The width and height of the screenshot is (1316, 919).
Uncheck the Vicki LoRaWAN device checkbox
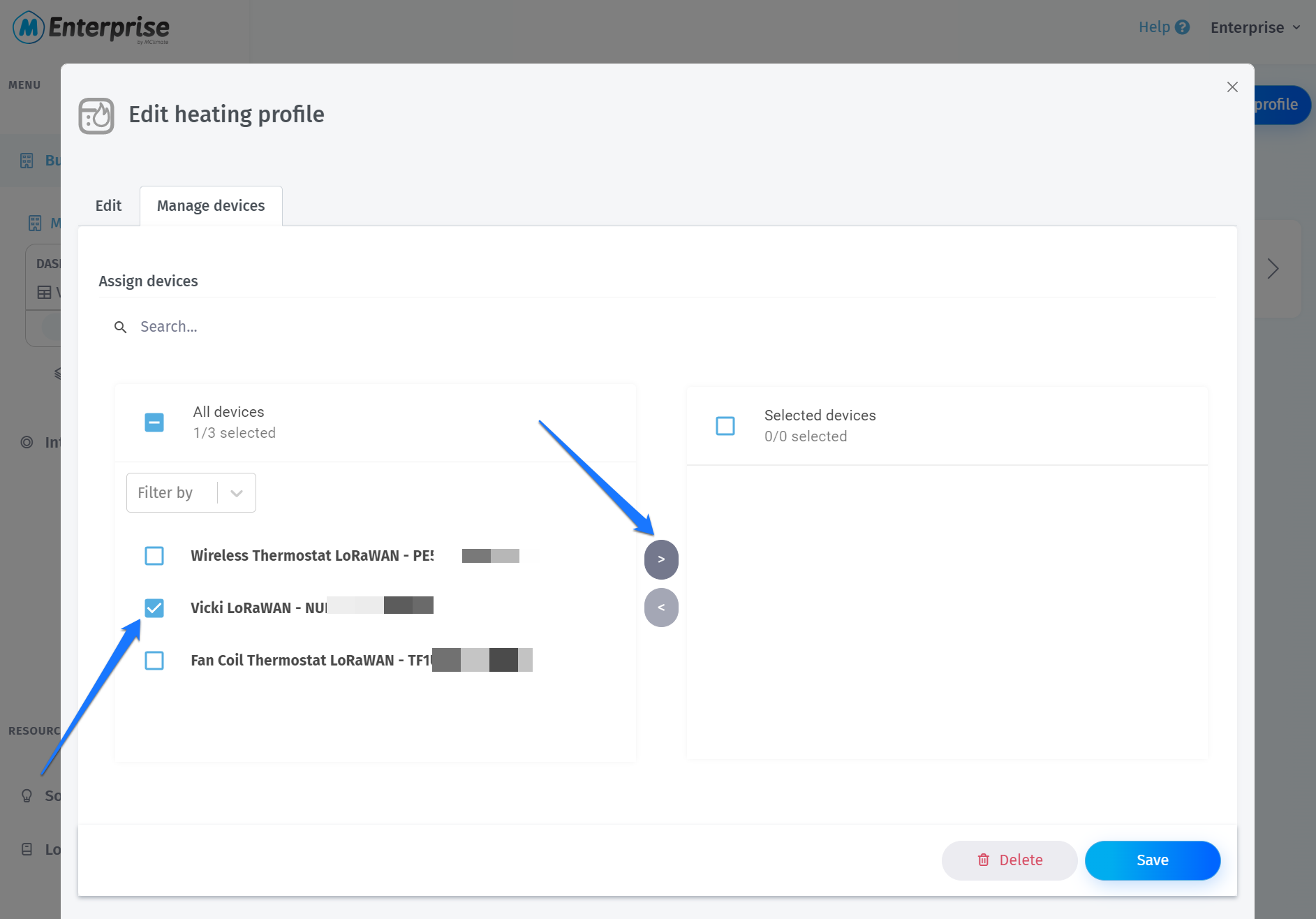click(x=154, y=608)
